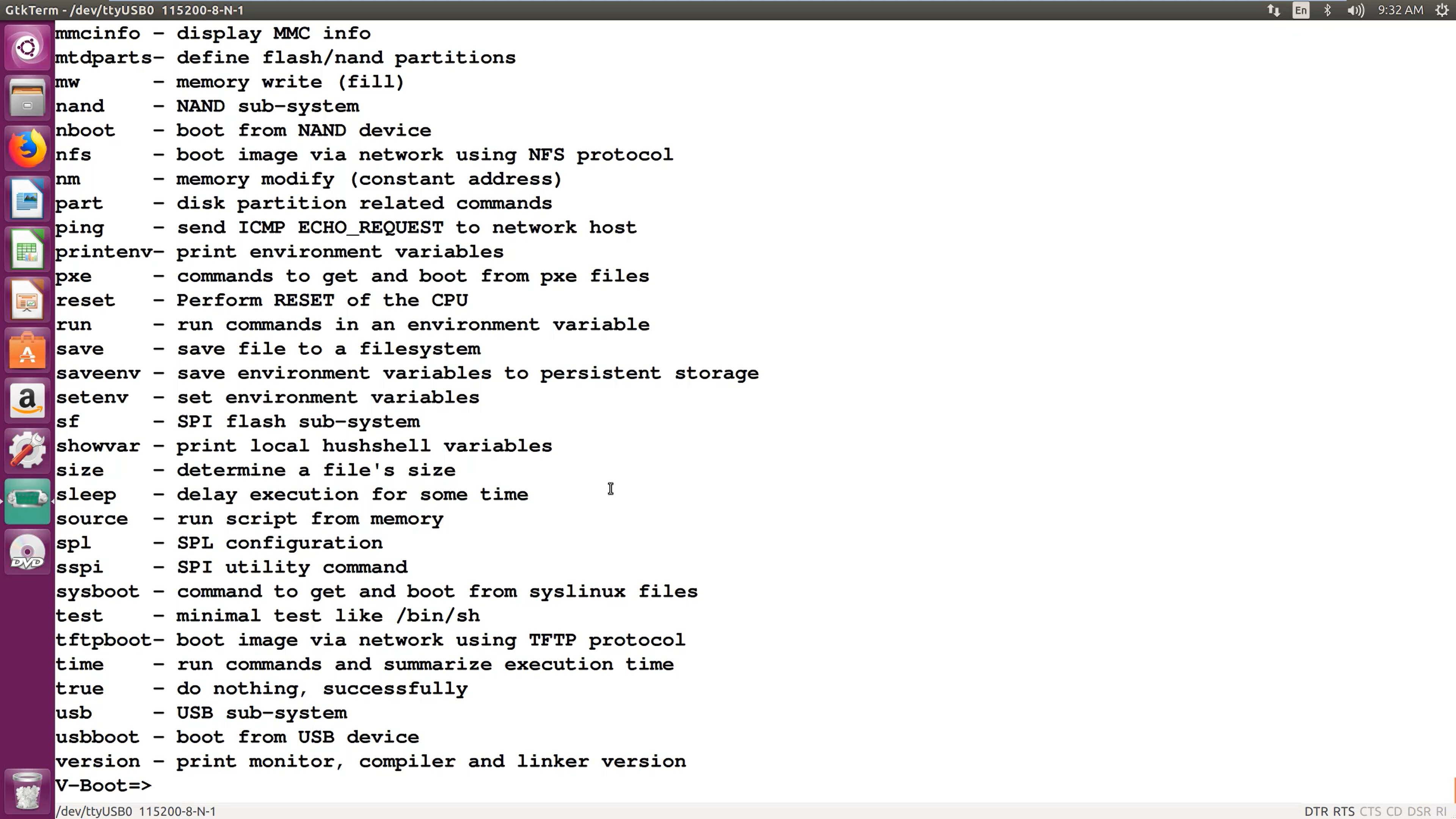Launch Ubuntu Software Center from the dock
The image size is (1456, 819).
[27, 350]
